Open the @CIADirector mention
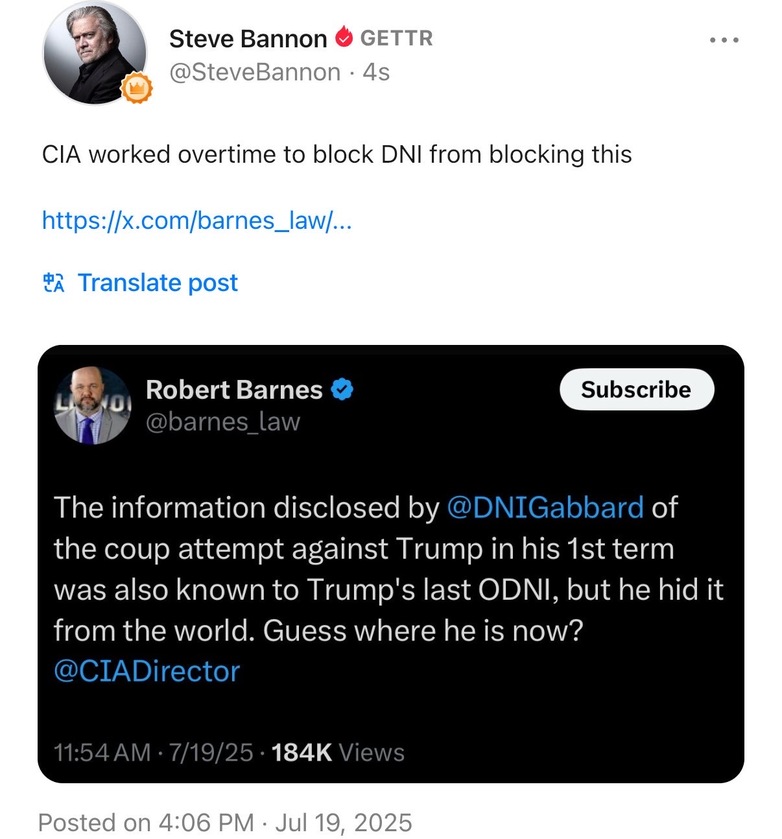782x839 pixels. pos(147,670)
